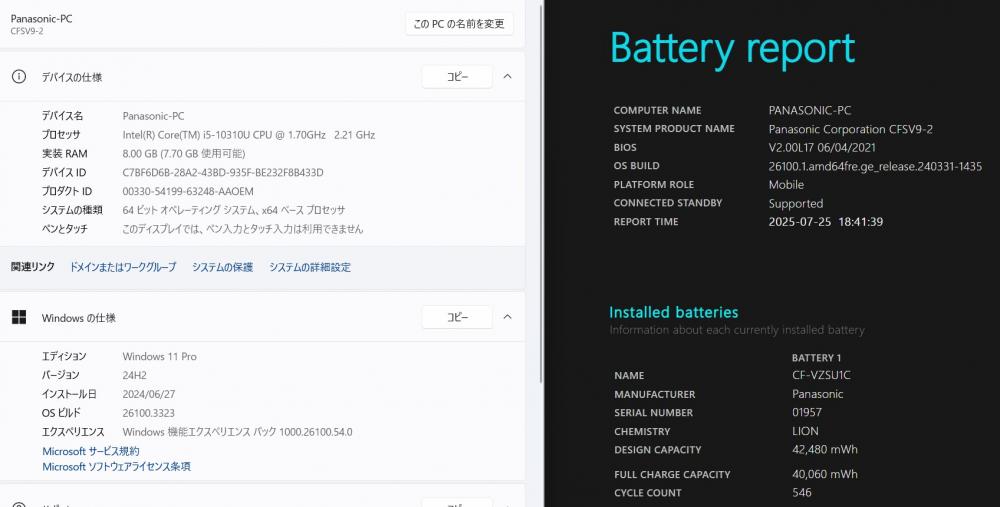Copy Windows specifications with コピー button
The image size is (1000, 507).
[457, 317]
